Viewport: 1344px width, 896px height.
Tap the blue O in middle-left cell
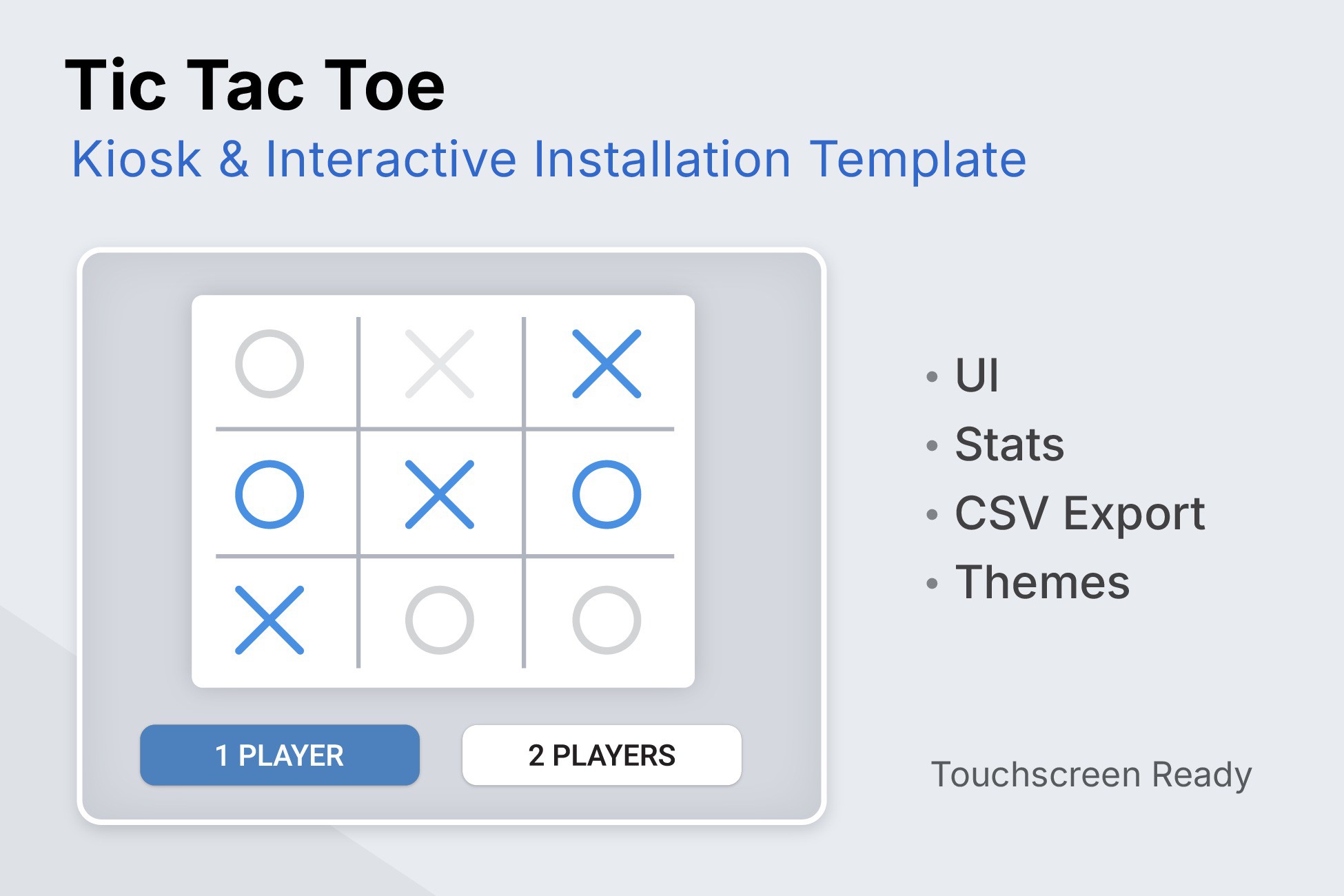tap(269, 494)
